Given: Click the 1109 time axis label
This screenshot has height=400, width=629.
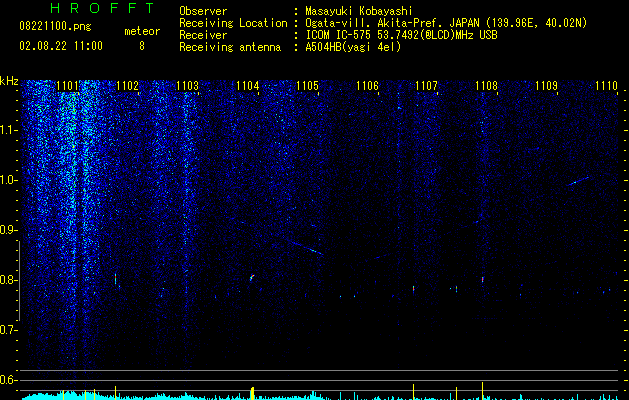Looking at the screenshot, I should [x=546, y=86].
